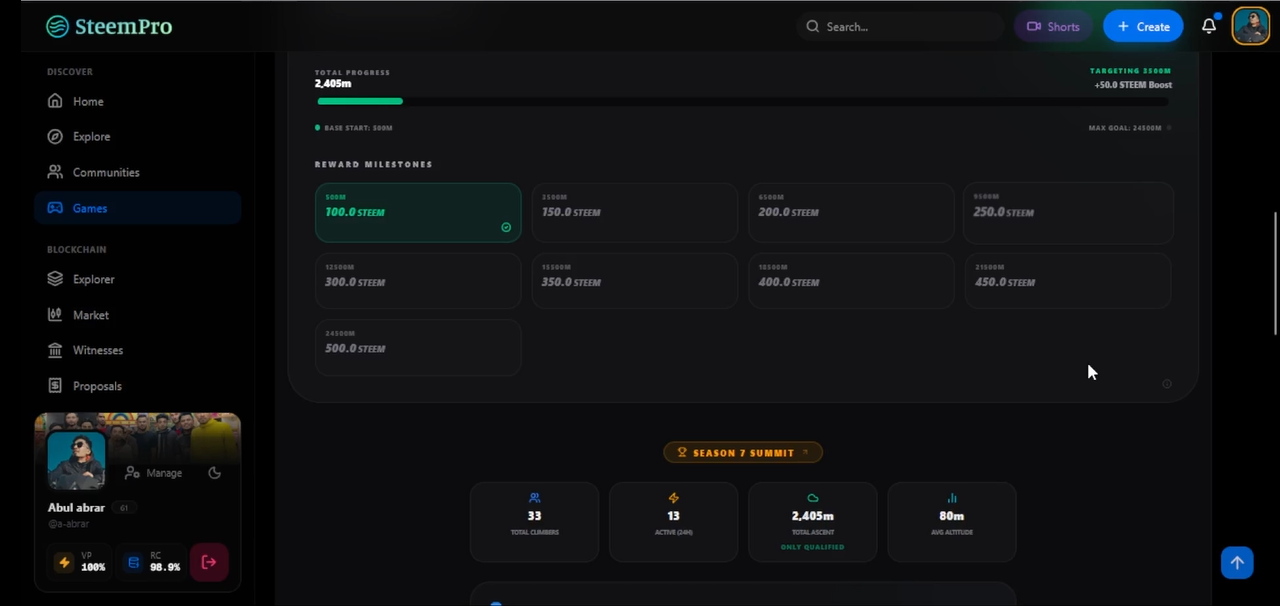Click the 'BASE START: 500M' label
The width and height of the screenshot is (1280, 606).
point(358,128)
